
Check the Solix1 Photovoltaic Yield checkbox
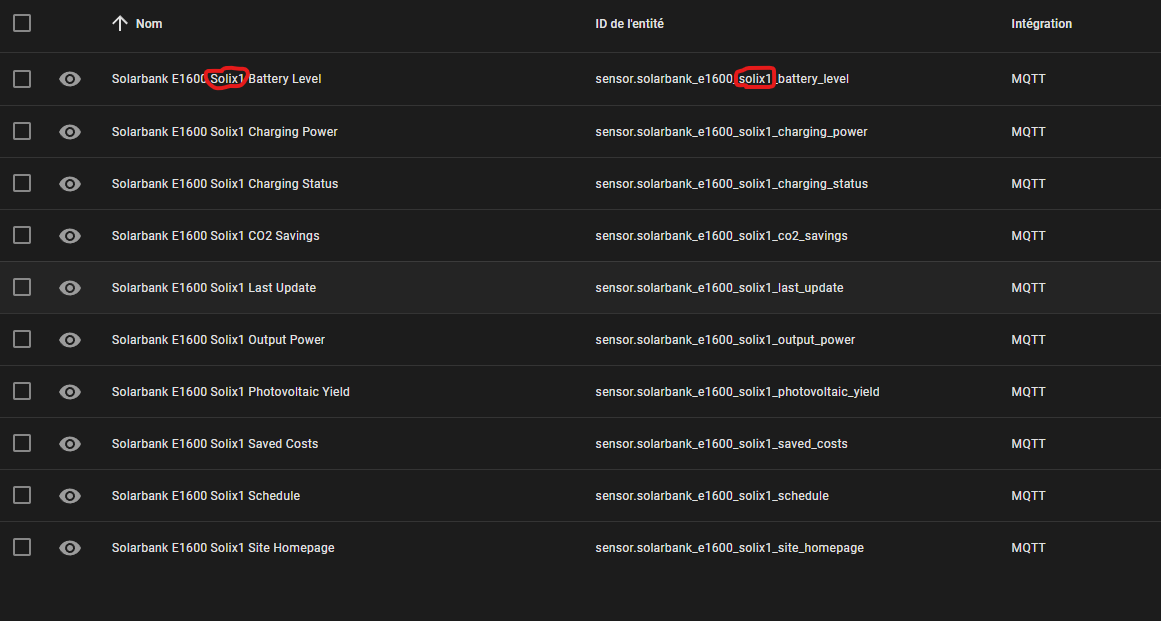coord(22,391)
